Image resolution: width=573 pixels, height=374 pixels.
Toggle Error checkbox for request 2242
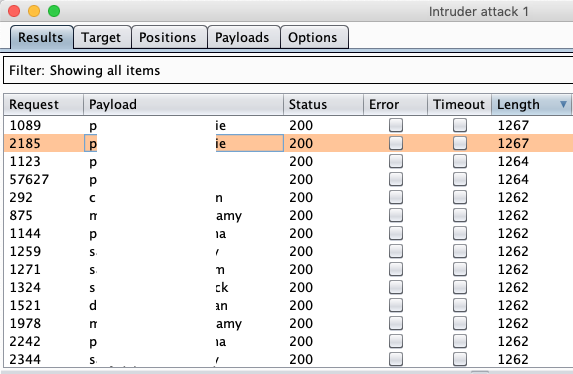pyautogui.click(x=396, y=341)
